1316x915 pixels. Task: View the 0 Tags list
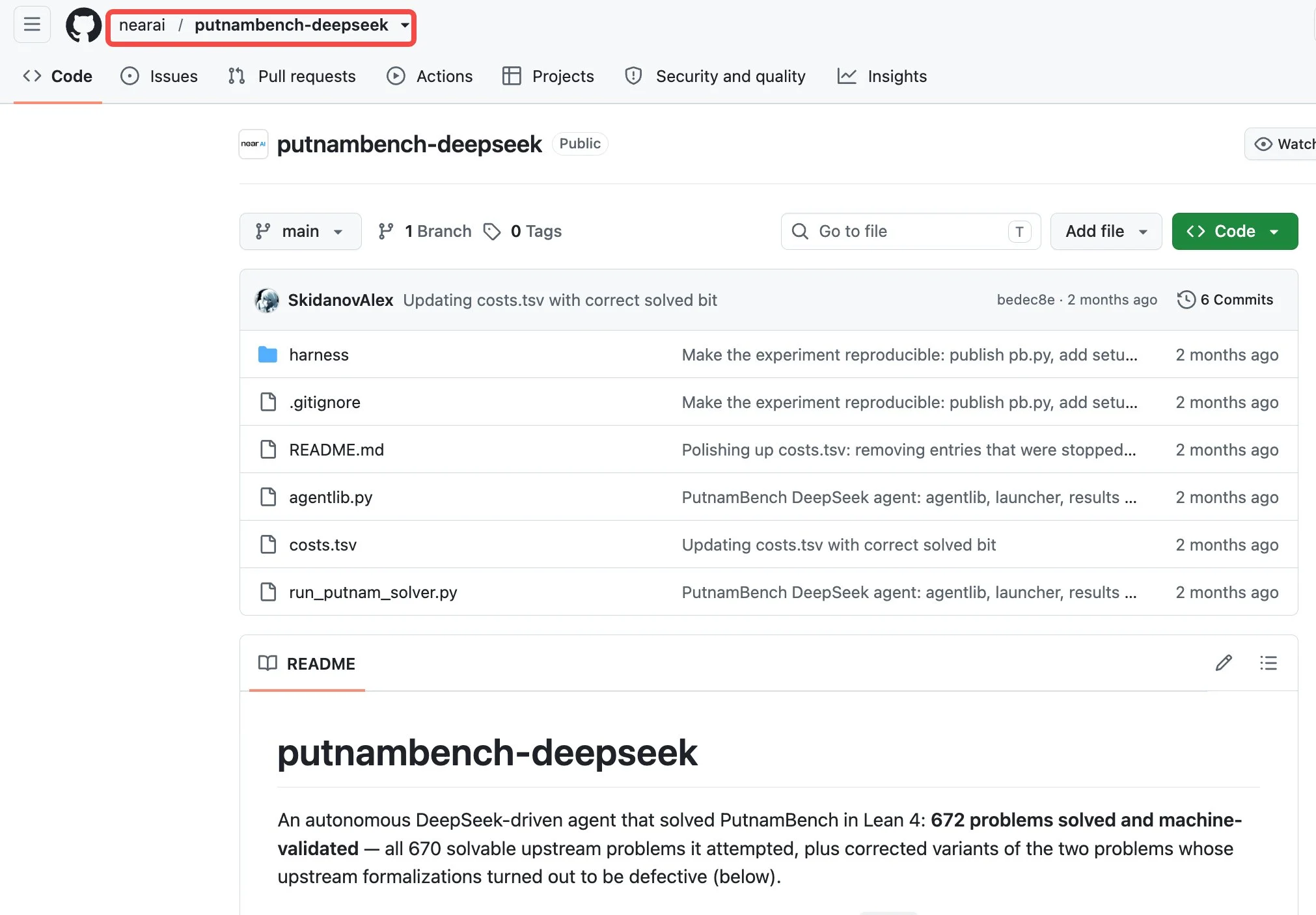[522, 231]
